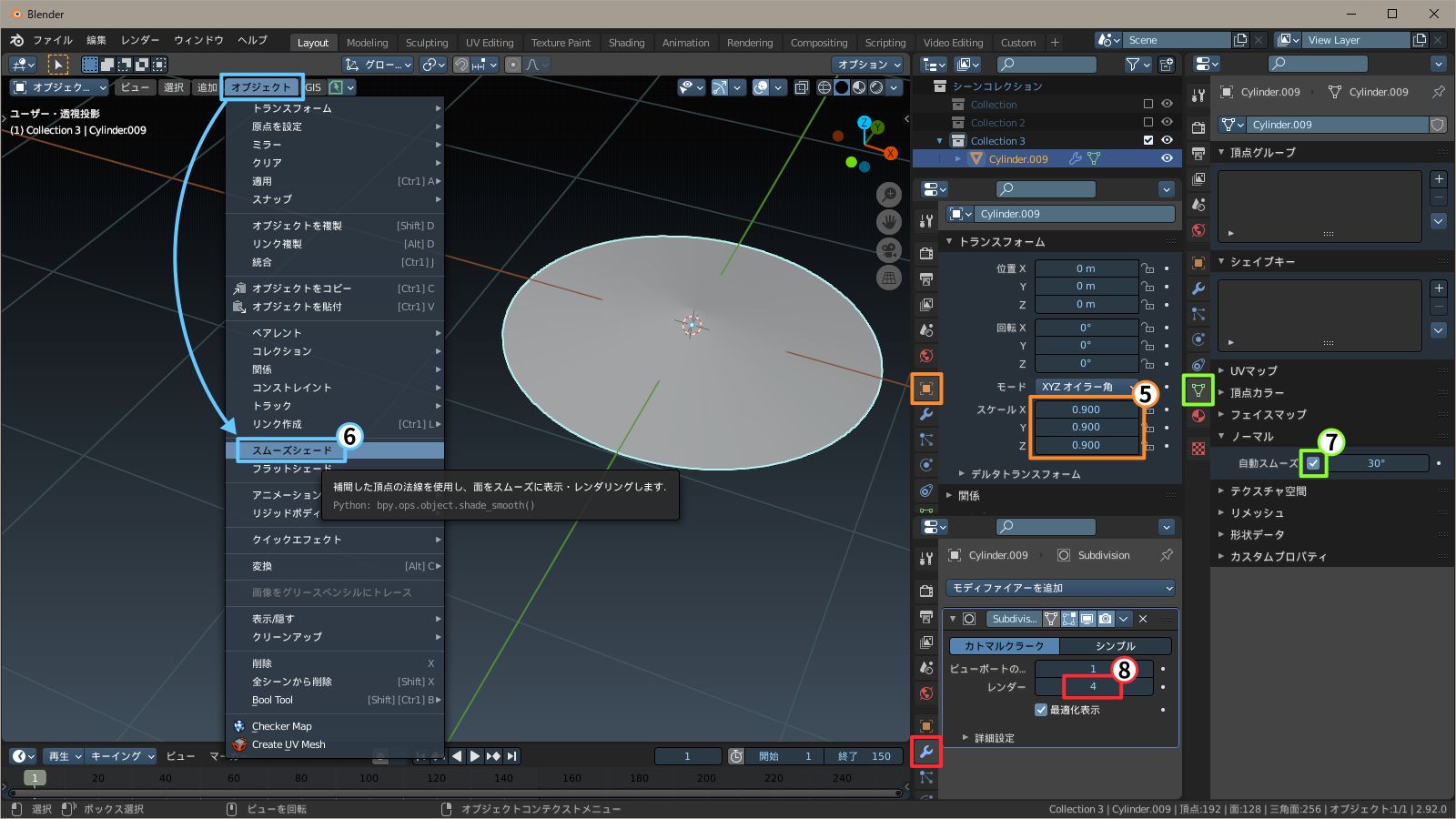Click the Pan view hand gizmo

tap(888, 222)
